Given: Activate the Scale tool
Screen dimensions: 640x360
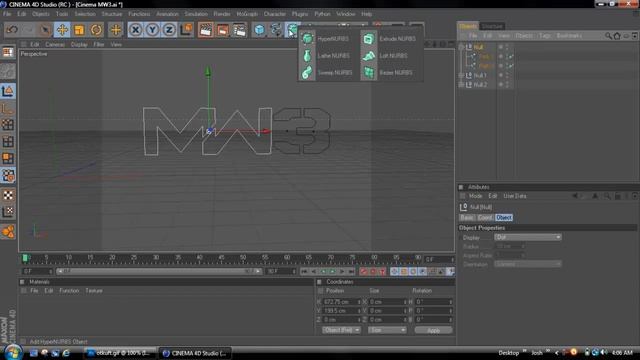Looking at the screenshot, I should [x=79, y=29].
